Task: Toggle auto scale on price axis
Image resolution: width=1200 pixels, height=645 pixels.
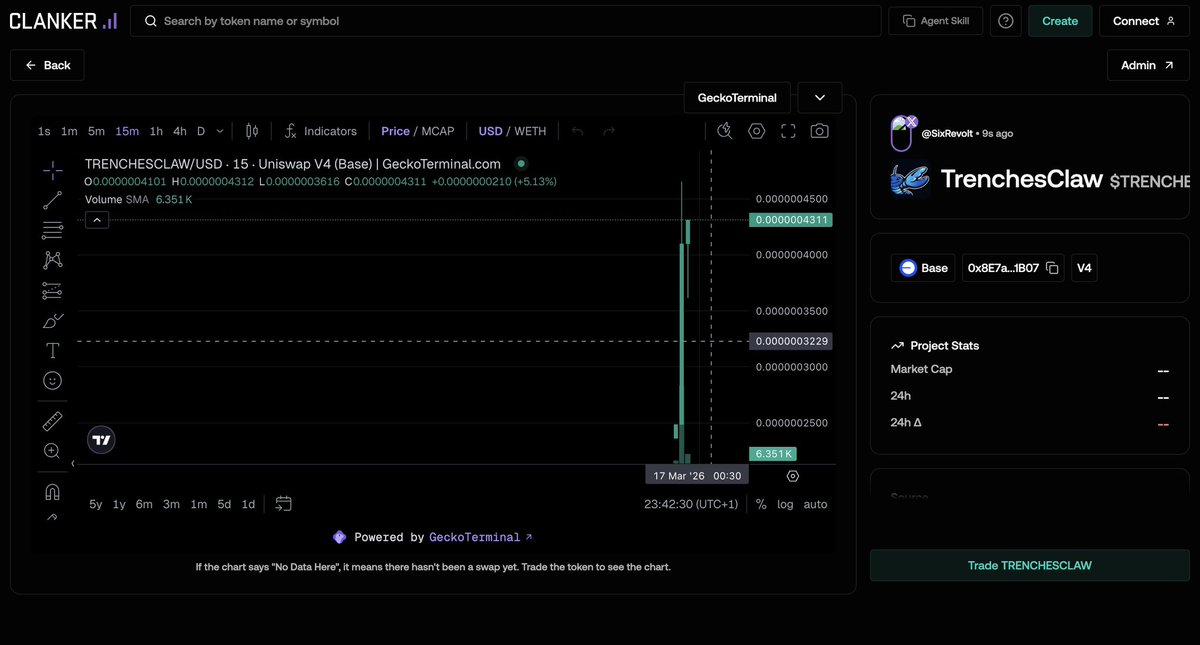Action: 815,504
